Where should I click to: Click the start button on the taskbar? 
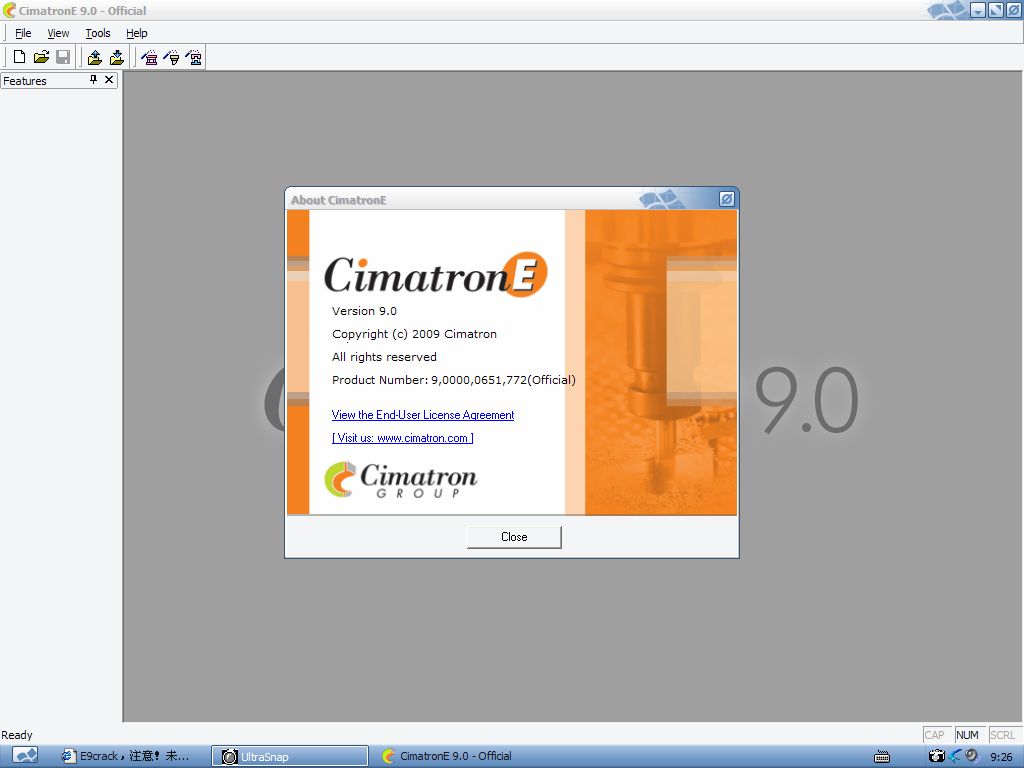(25, 756)
